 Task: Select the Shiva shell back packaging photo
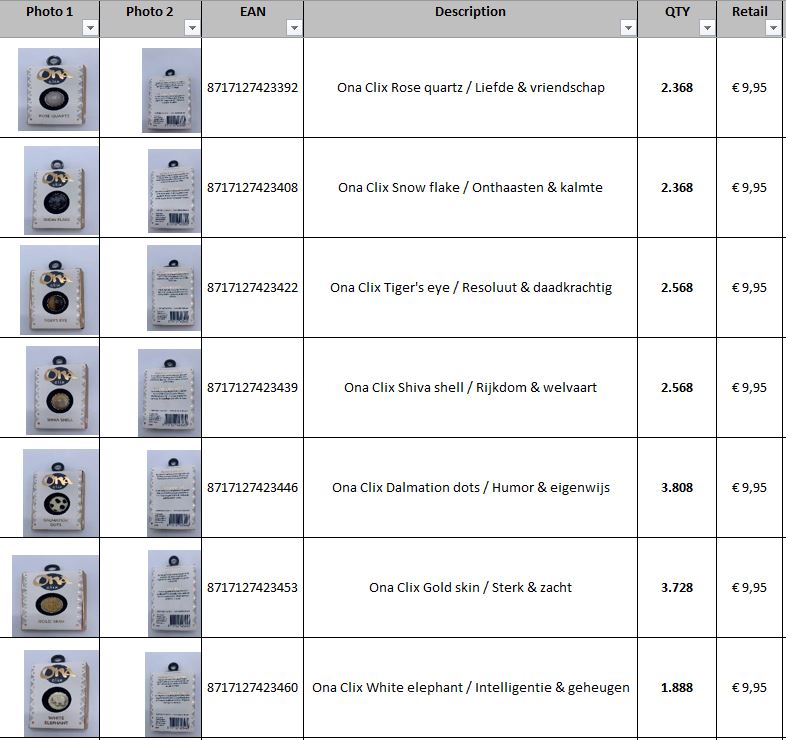pyautogui.click(x=169, y=393)
